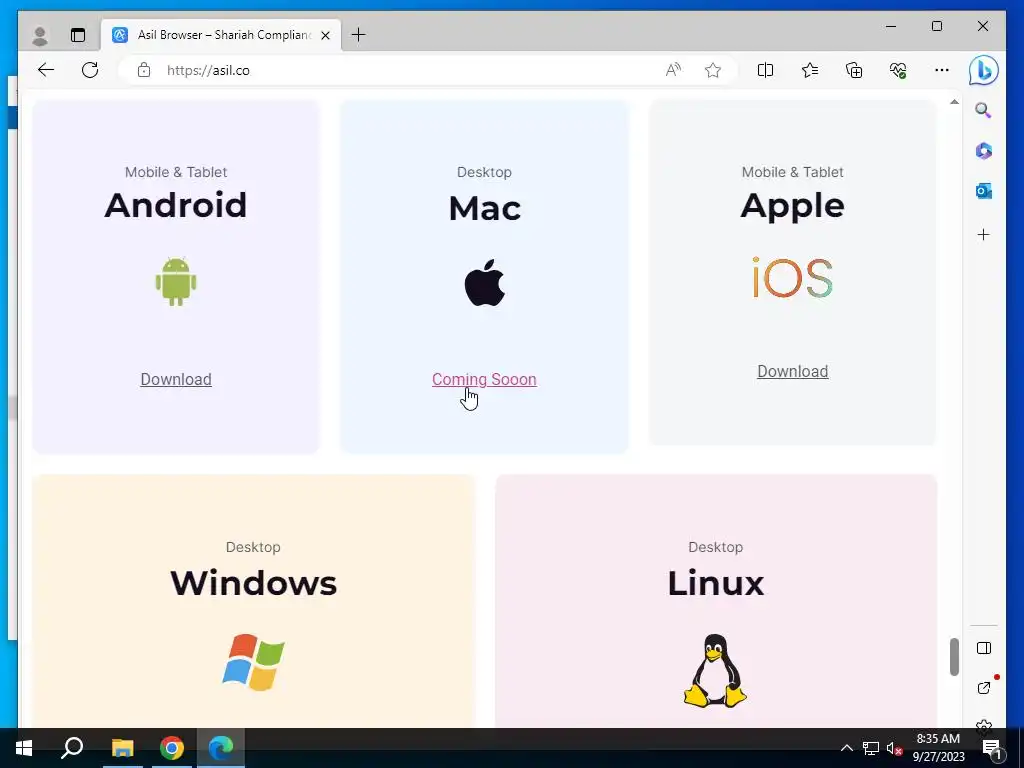The height and width of the screenshot is (768, 1024).
Task: Click the Edge taskbar icon
Action: 221,748
